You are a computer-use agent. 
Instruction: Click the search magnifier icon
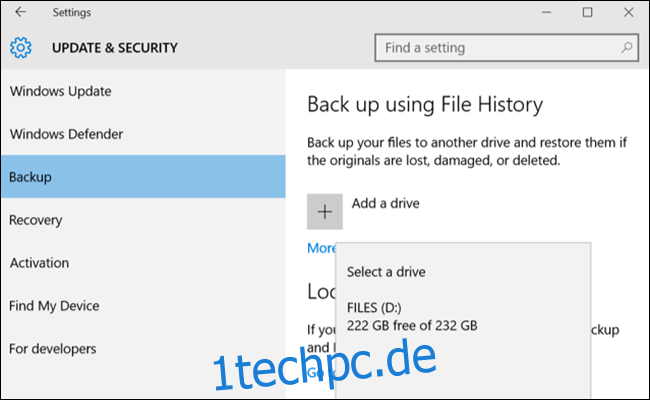click(x=626, y=47)
